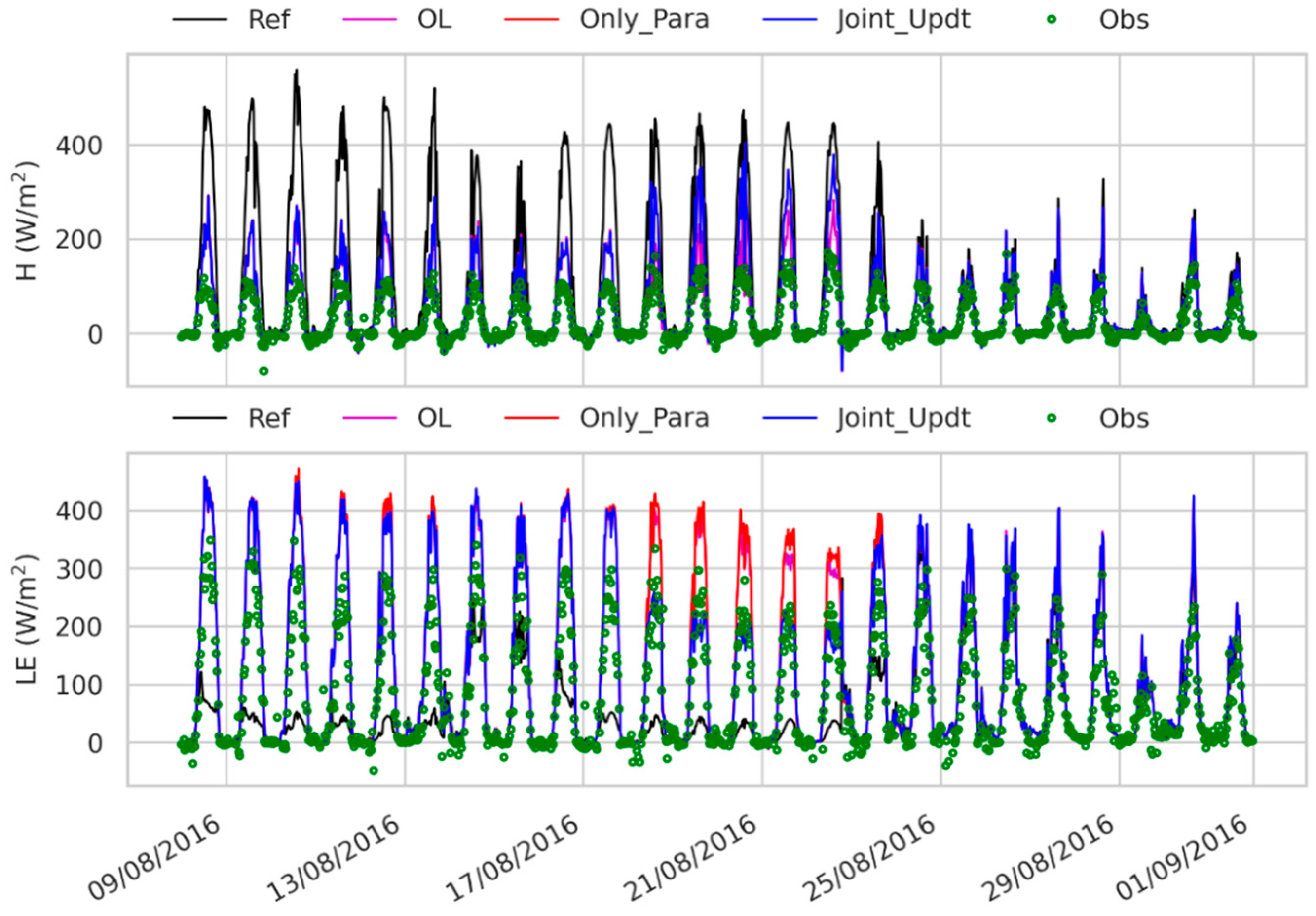
Task: Click the LE (W/m²) y-axis title
Action: pos(26,619)
